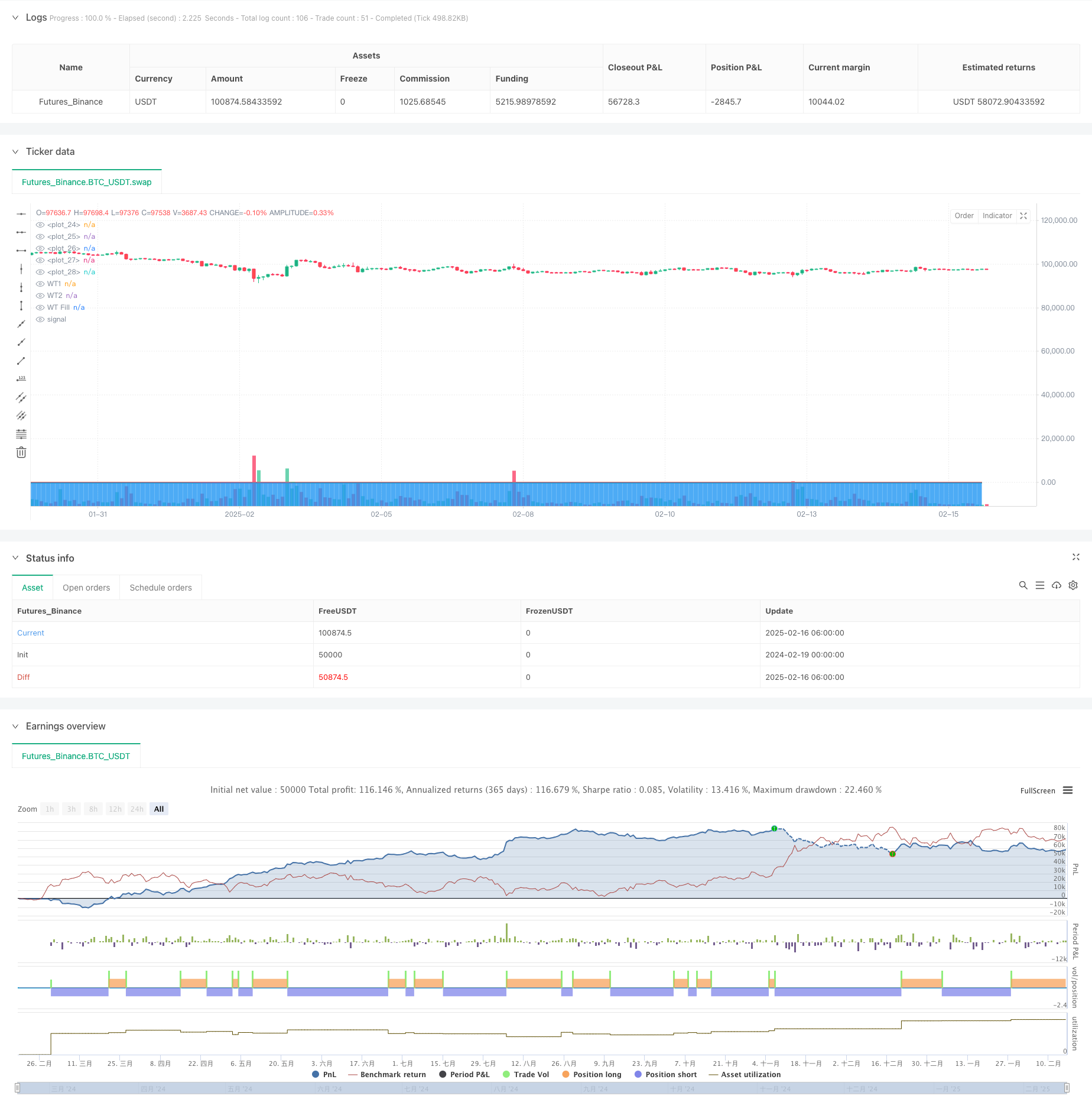Select the horizontal segment drawing tool
1092x1112 pixels.
tap(21, 251)
